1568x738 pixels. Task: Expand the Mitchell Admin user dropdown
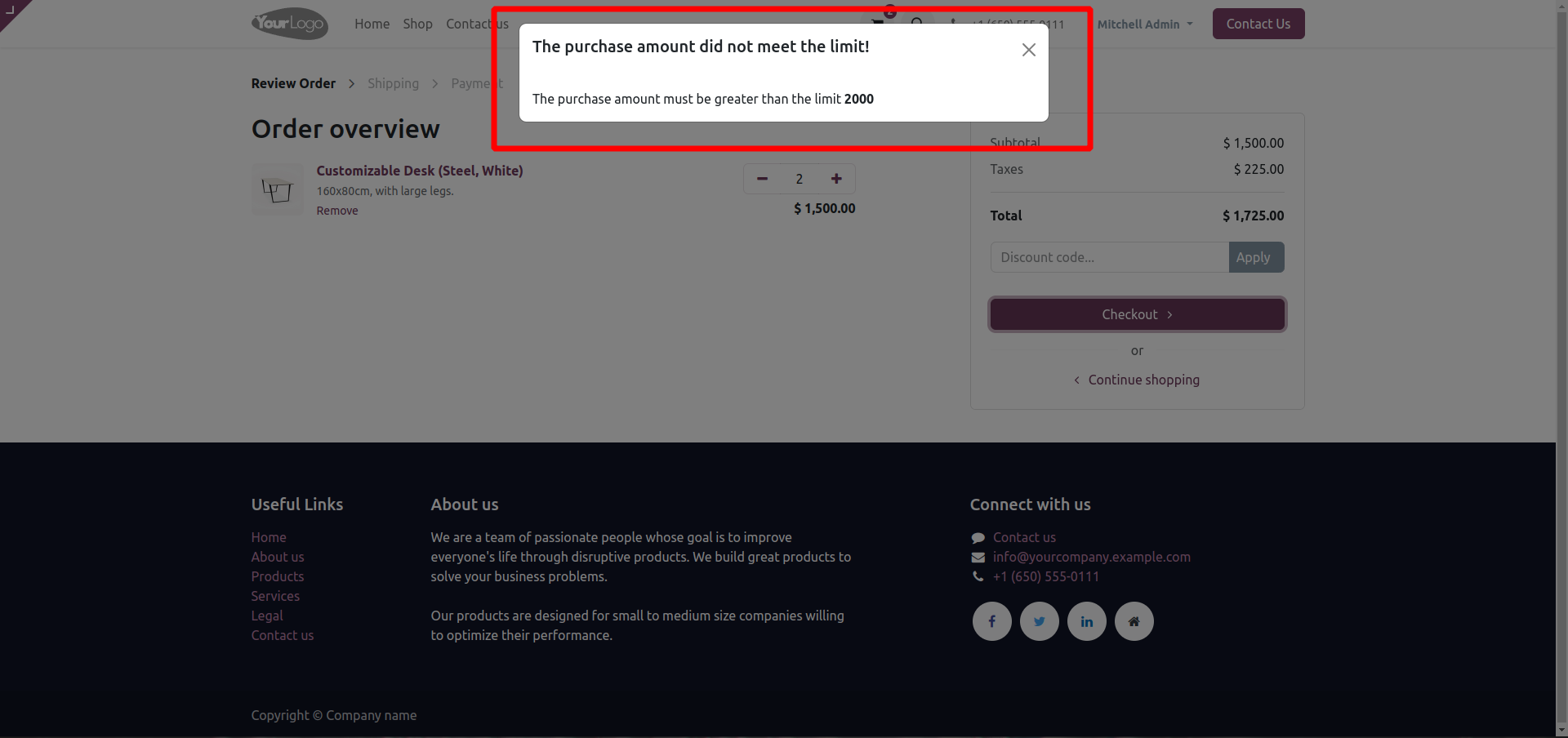1144,24
